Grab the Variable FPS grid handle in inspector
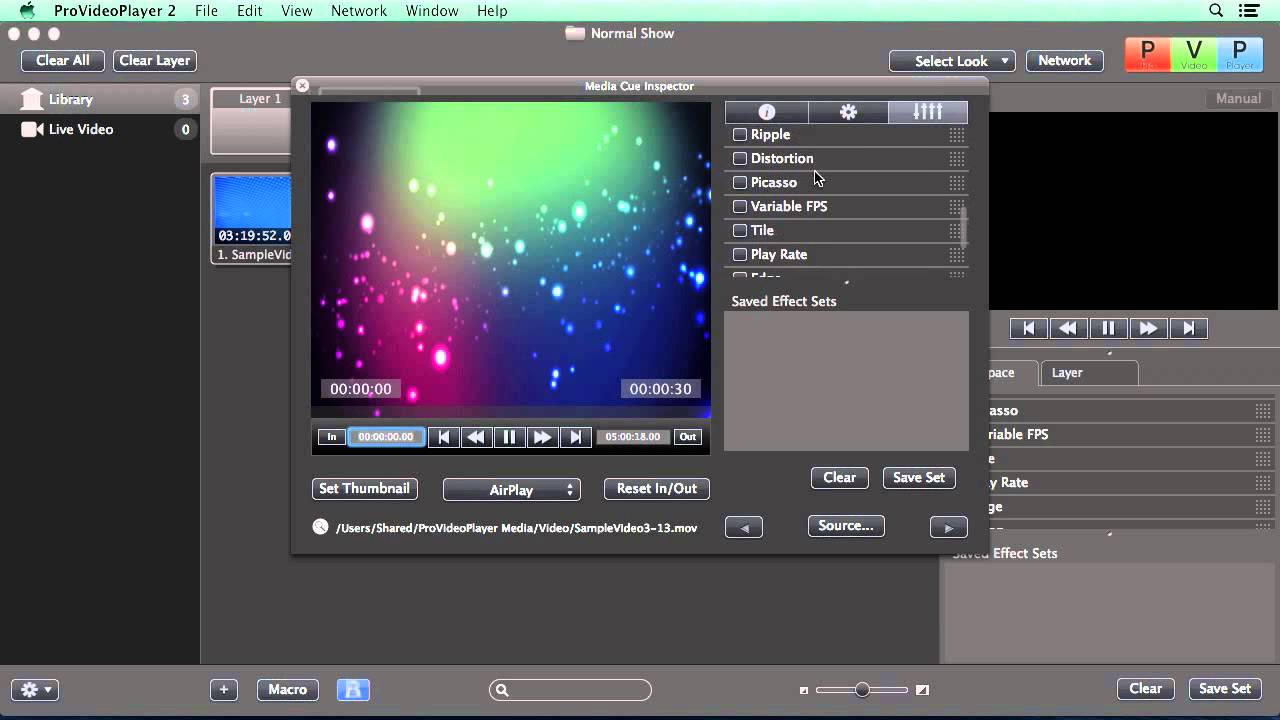The image size is (1280, 720). [957, 206]
